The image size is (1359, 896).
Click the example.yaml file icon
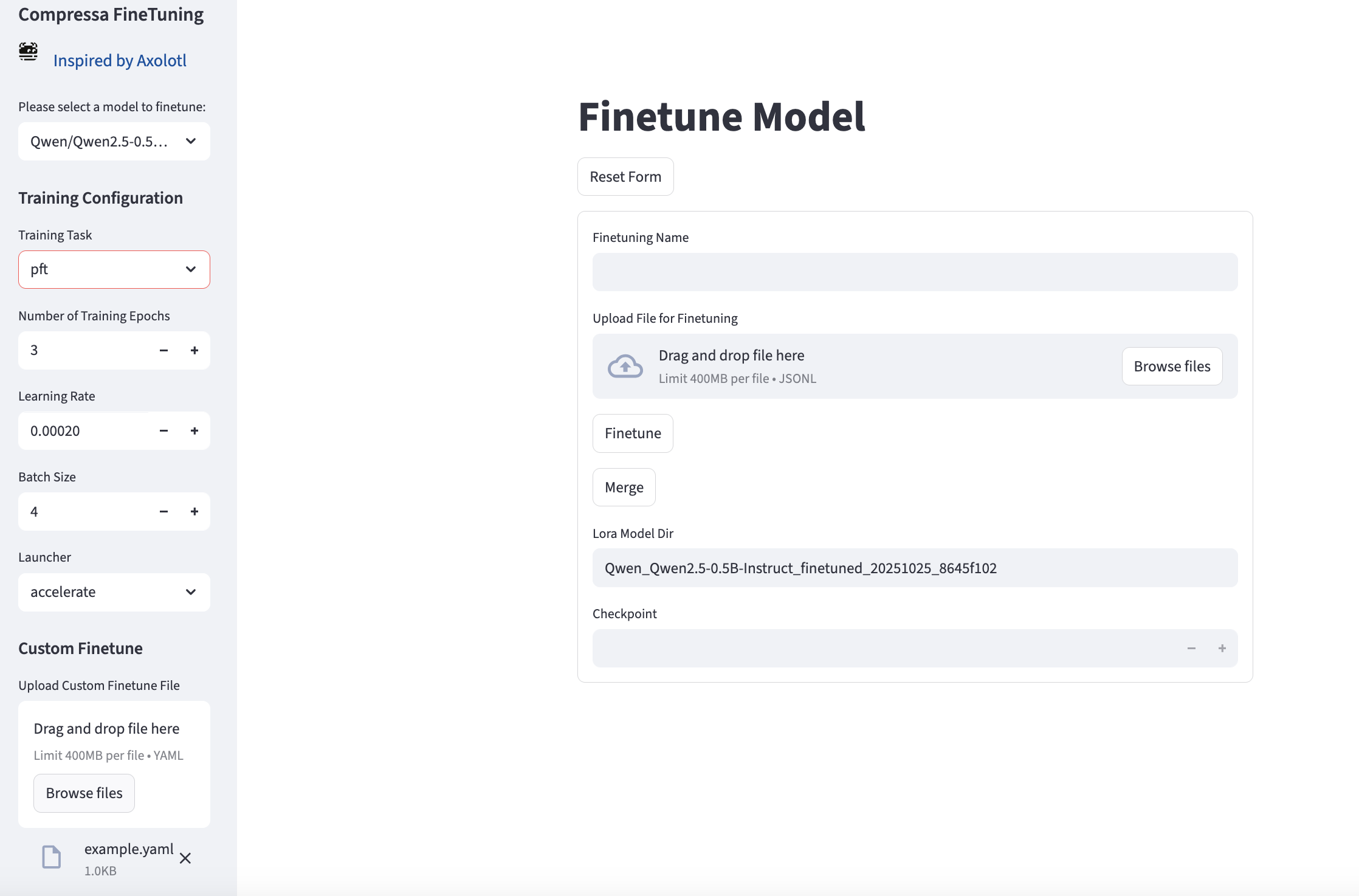[52, 857]
